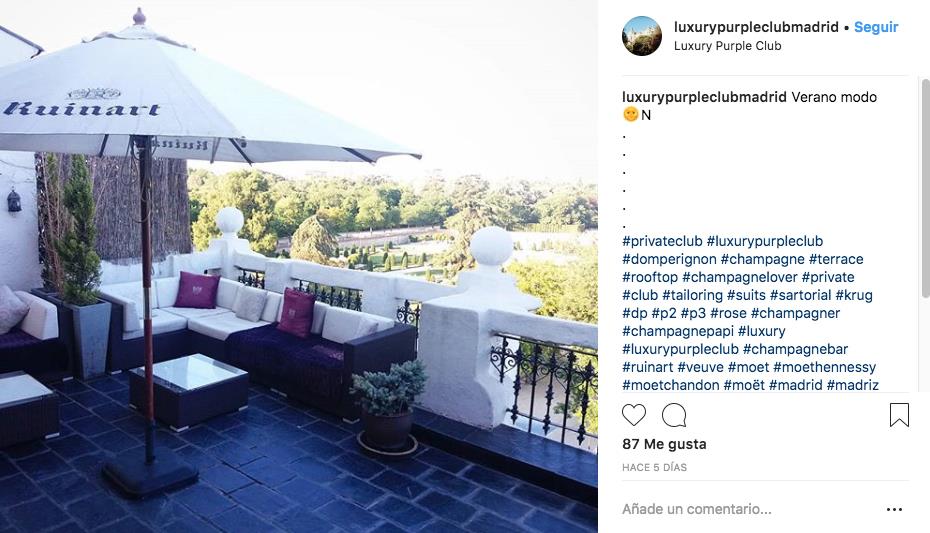
Task: Click the caption scrollbar
Action: pos(925,189)
